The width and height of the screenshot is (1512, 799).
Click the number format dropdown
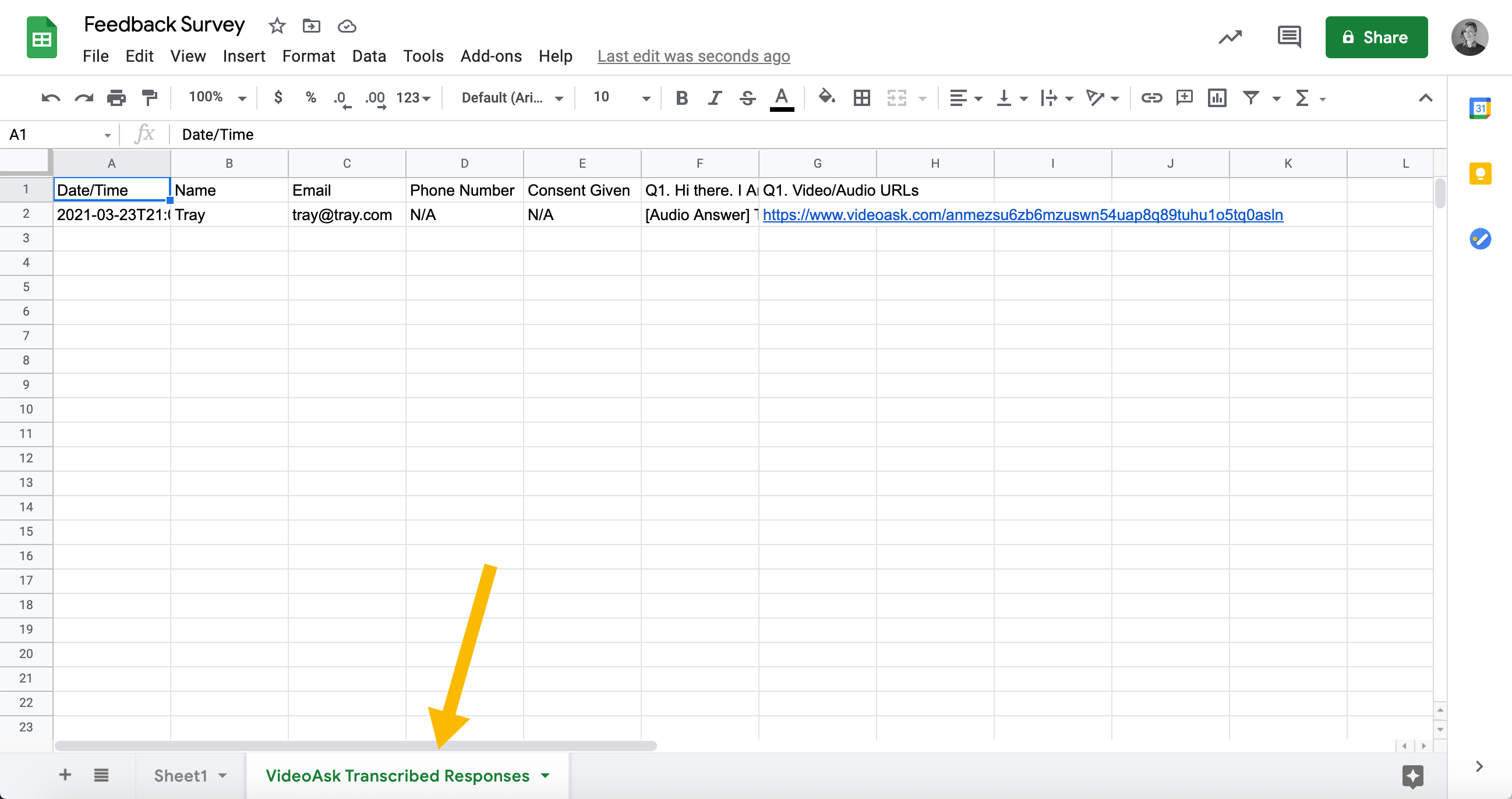point(413,97)
